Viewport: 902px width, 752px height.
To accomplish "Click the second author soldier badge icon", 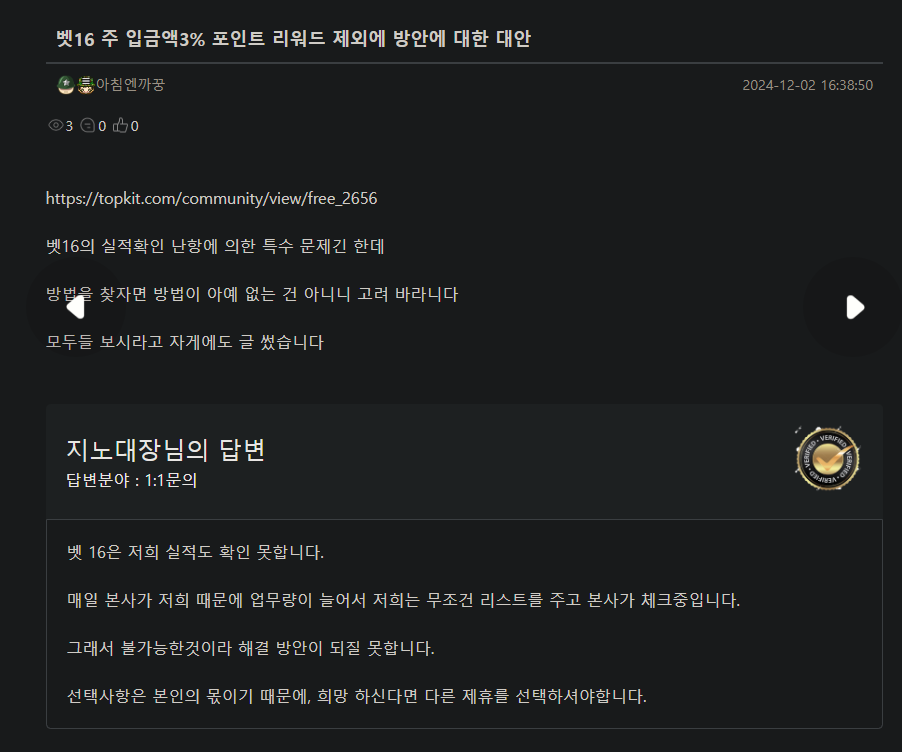I will [86, 85].
